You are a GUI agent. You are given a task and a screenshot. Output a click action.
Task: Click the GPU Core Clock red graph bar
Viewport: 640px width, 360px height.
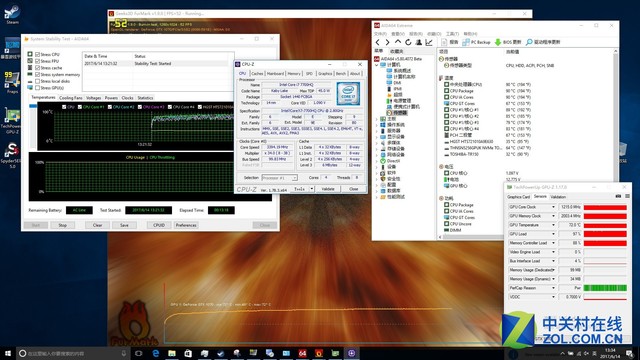tap(605, 207)
